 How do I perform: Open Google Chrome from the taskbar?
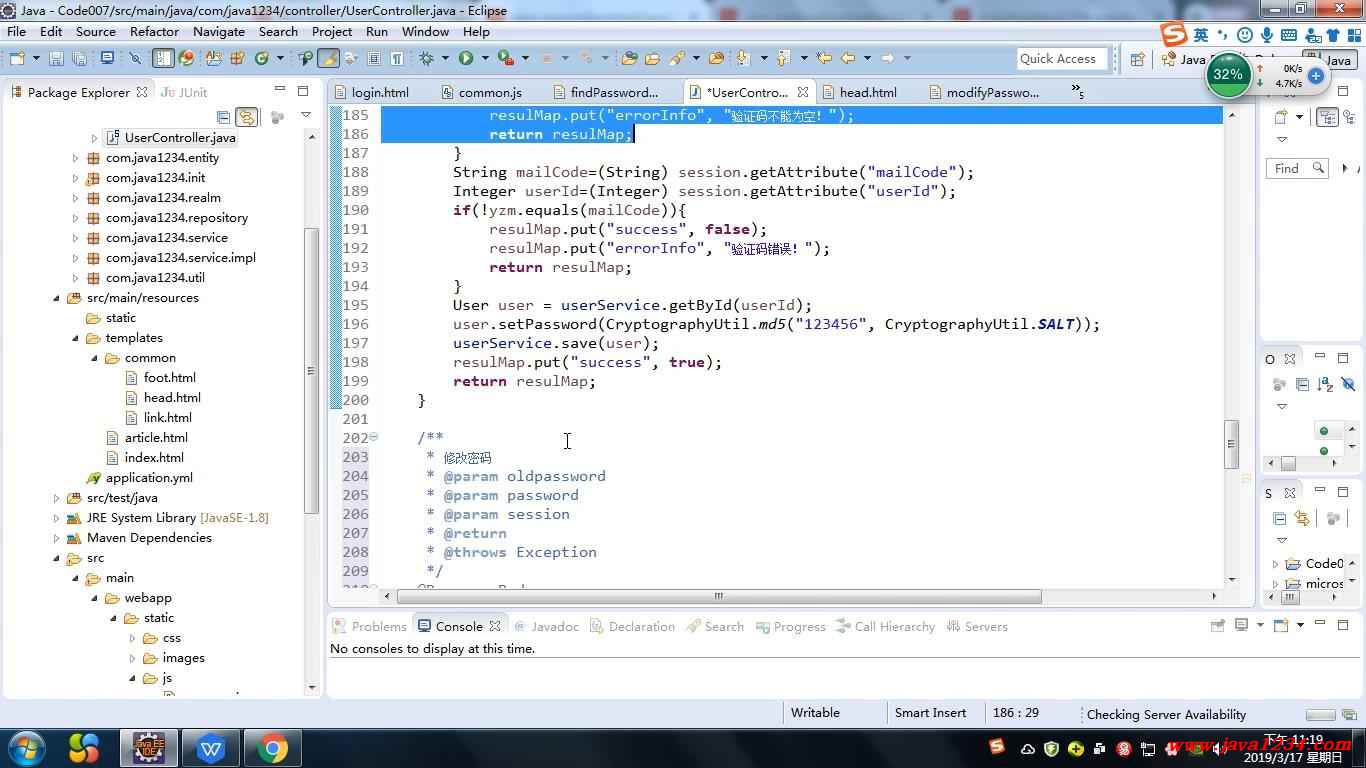pos(271,748)
